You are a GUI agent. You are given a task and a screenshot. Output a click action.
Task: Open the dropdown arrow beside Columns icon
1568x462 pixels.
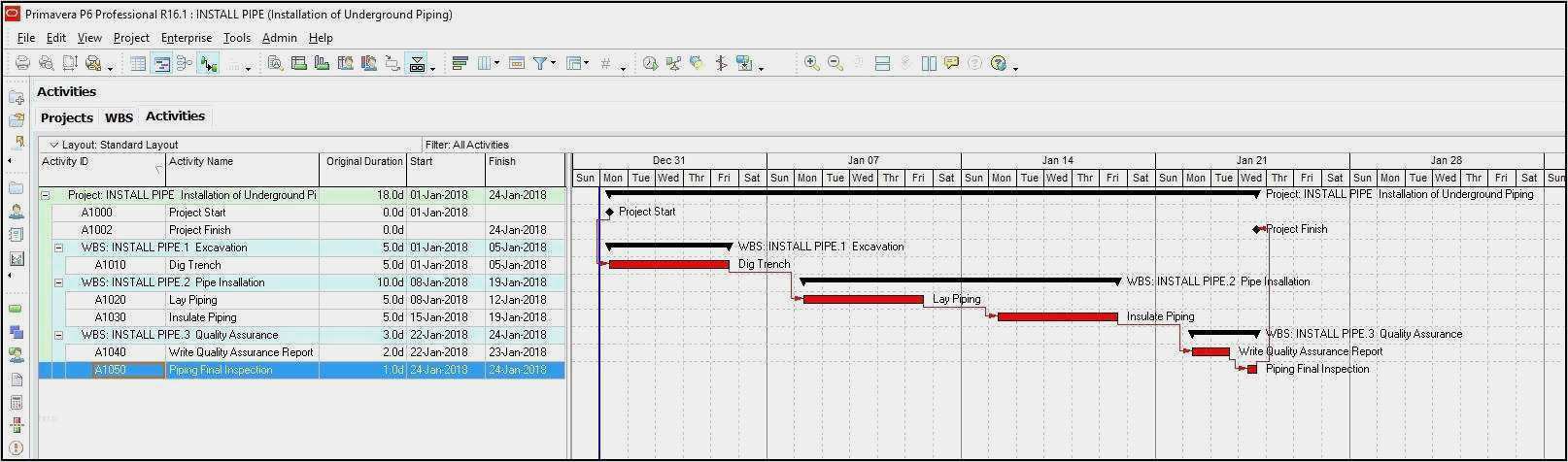497,63
